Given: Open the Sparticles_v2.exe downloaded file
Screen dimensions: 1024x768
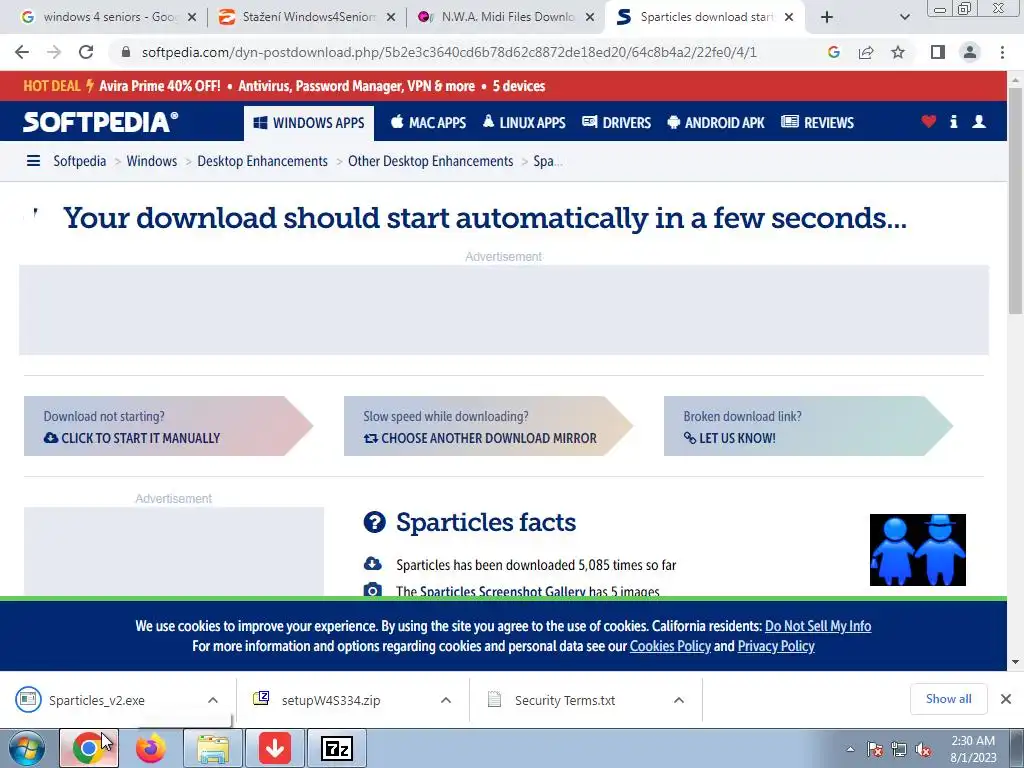Looking at the screenshot, I should tap(97, 700).
